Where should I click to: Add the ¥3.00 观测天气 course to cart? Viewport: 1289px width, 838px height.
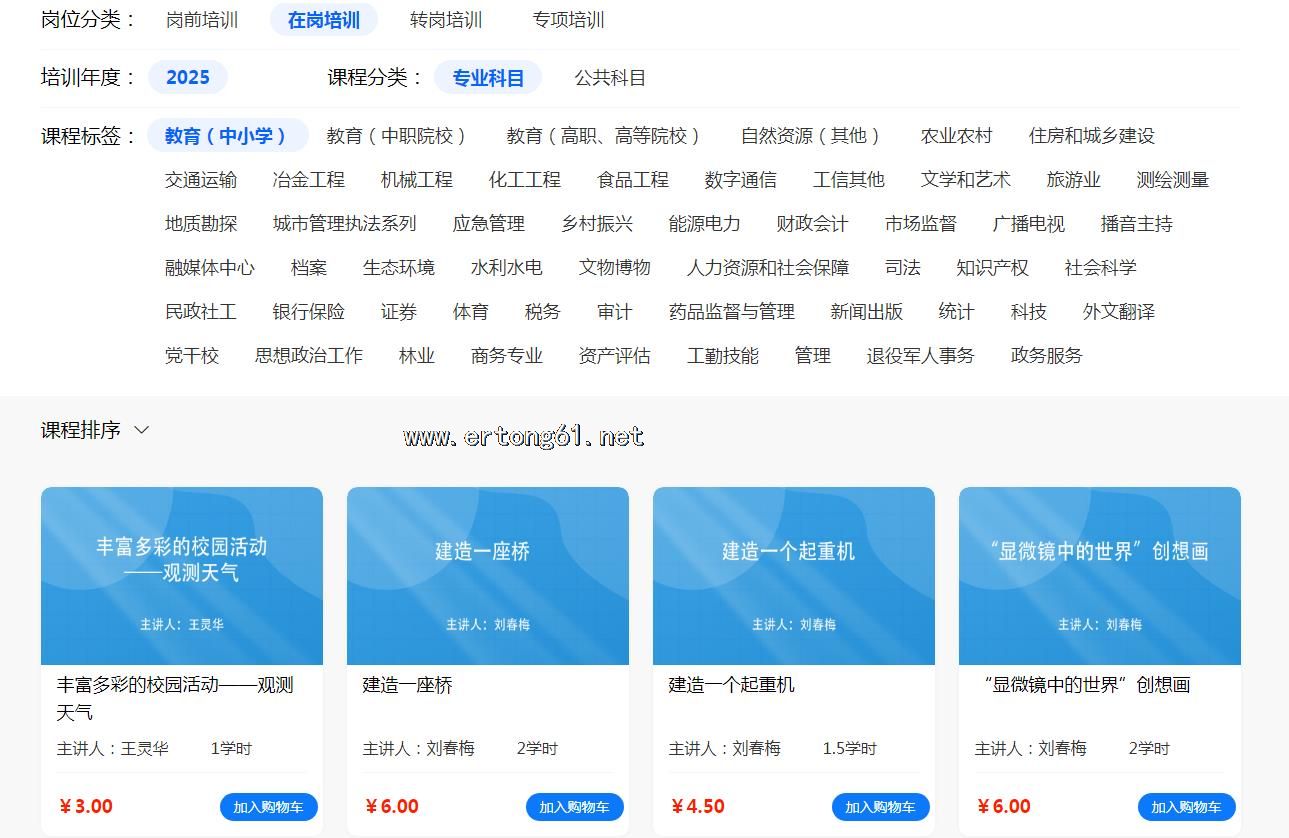[268, 807]
